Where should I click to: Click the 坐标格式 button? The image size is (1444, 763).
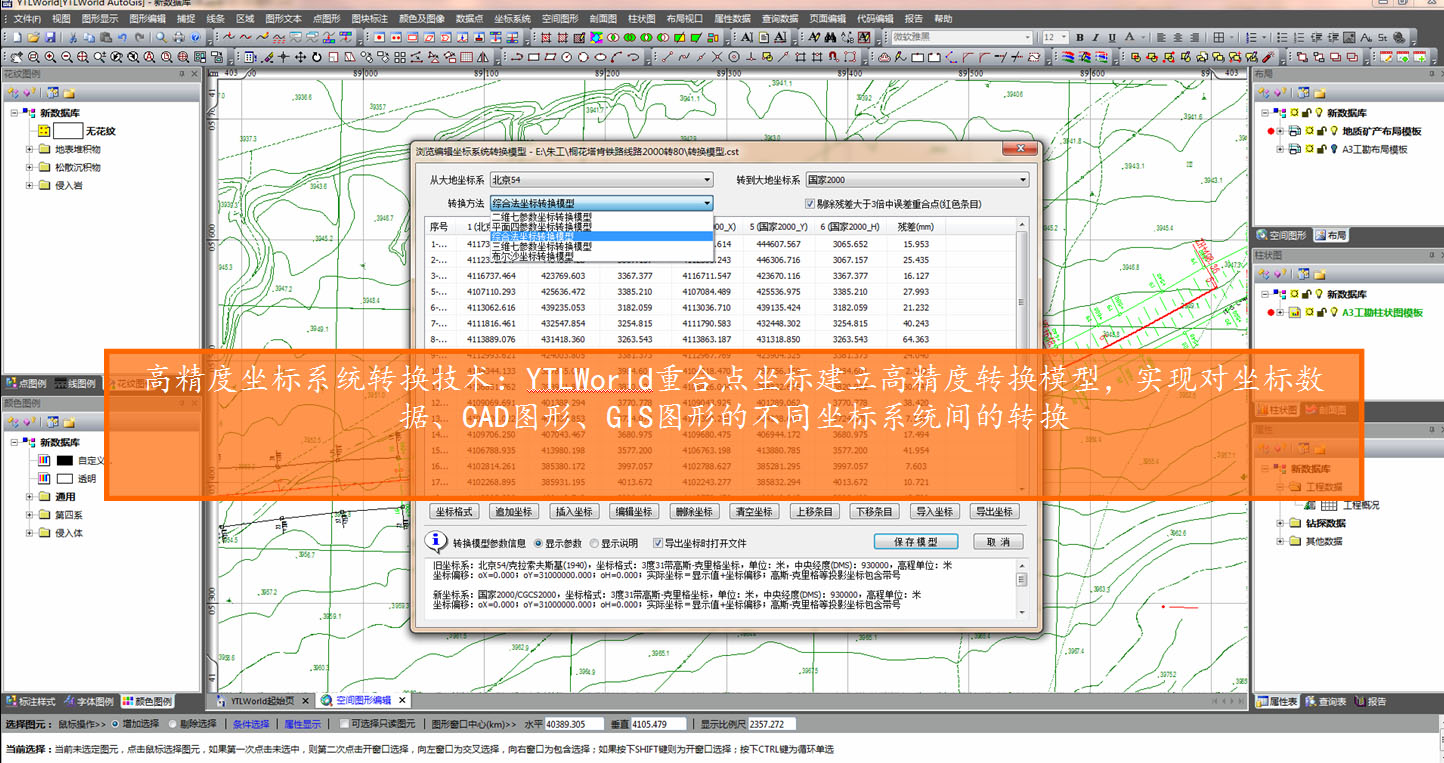pos(455,511)
